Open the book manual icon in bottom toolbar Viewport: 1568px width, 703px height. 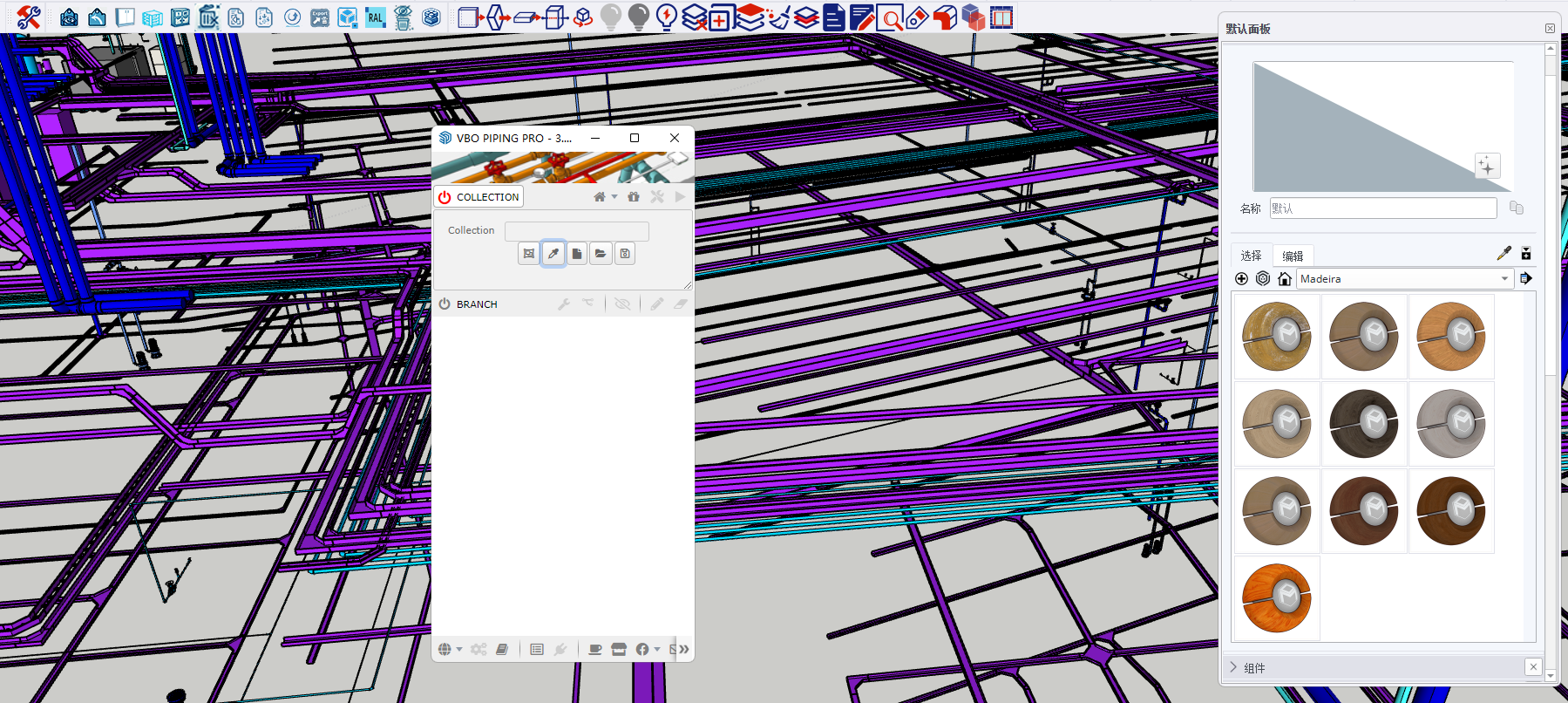tap(502, 649)
